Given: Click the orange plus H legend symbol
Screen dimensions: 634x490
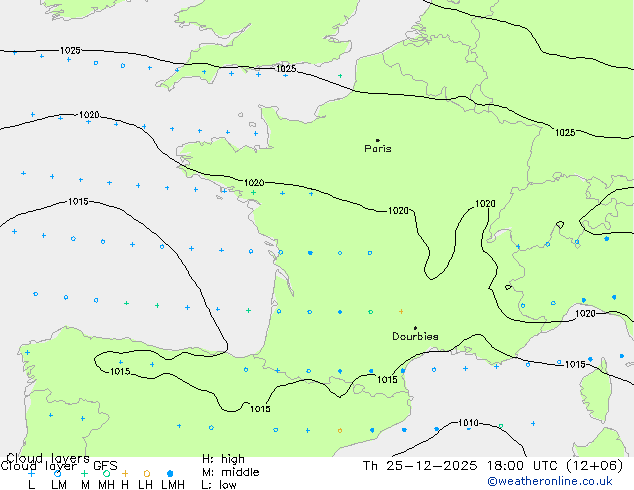Looking at the screenshot, I should coord(125,473).
